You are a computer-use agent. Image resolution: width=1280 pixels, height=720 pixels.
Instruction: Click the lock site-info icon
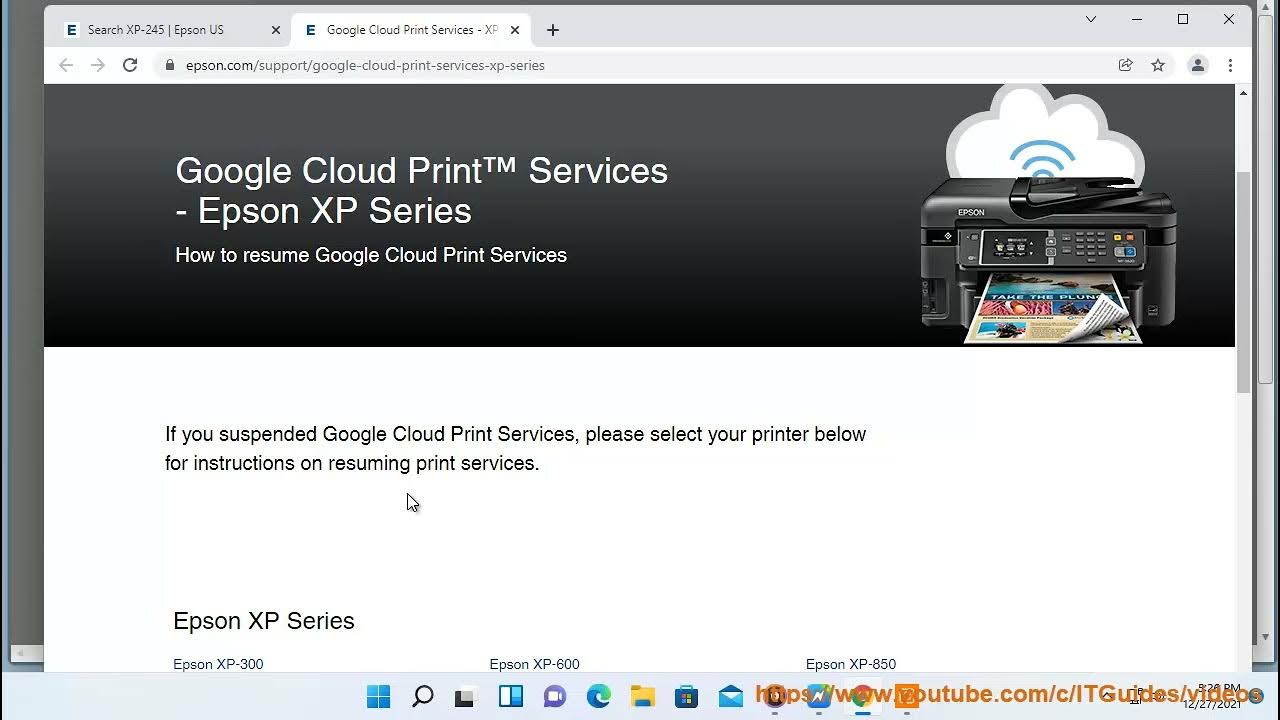click(x=170, y=65)
